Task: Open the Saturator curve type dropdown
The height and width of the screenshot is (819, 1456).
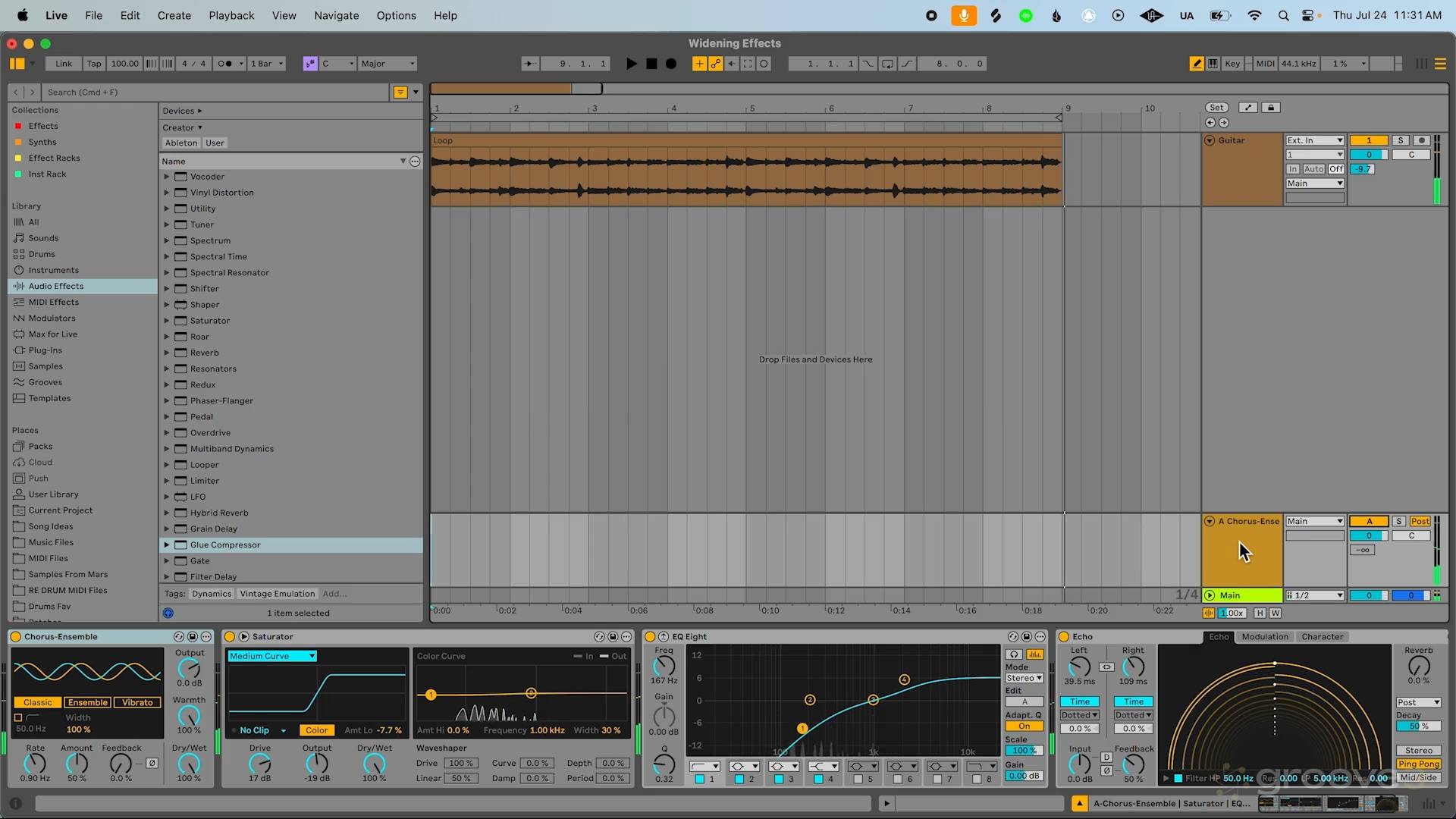Action: tap(271, 656)
